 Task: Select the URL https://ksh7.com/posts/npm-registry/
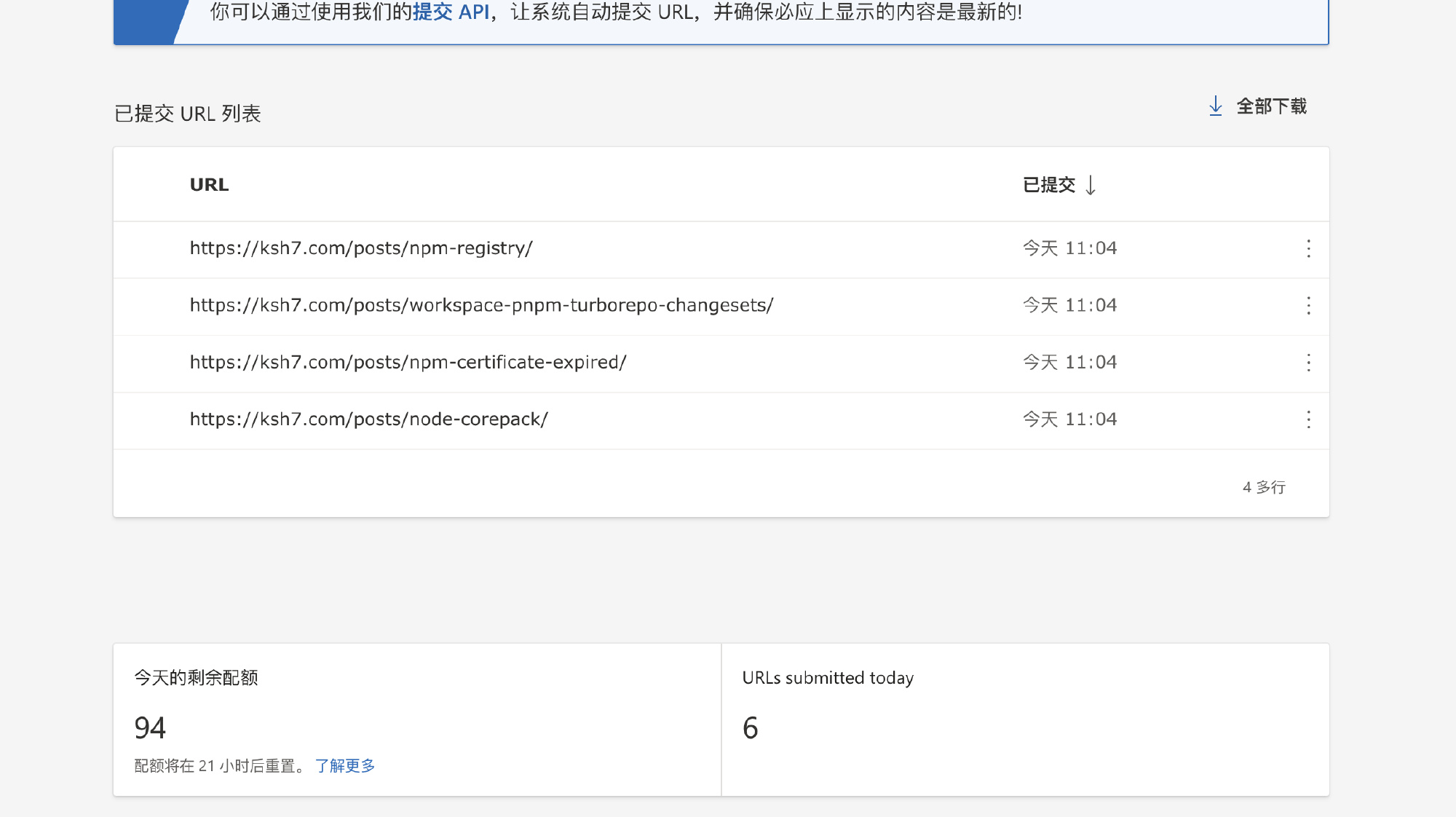click(x=361, y=248)
